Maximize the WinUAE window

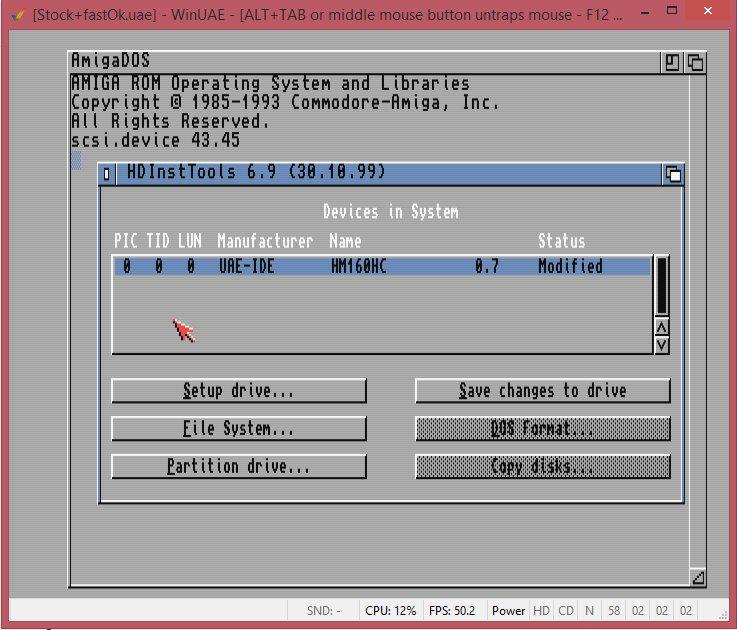tap(672, 10)
